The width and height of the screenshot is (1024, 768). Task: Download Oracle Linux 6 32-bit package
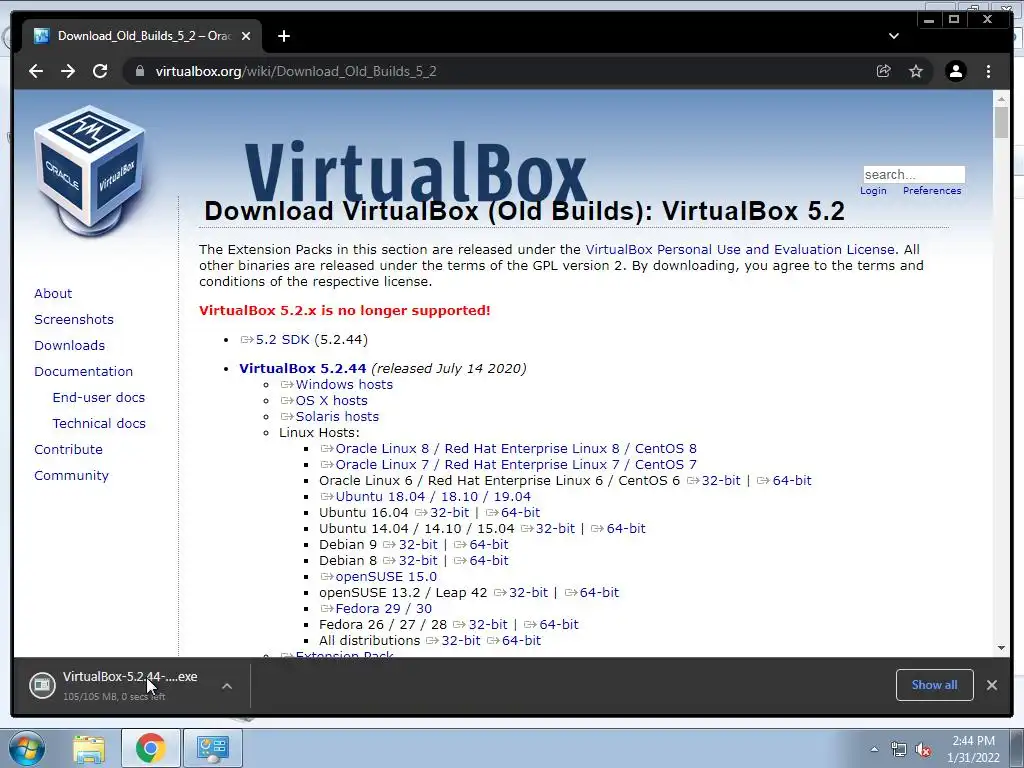coord(714,481)
